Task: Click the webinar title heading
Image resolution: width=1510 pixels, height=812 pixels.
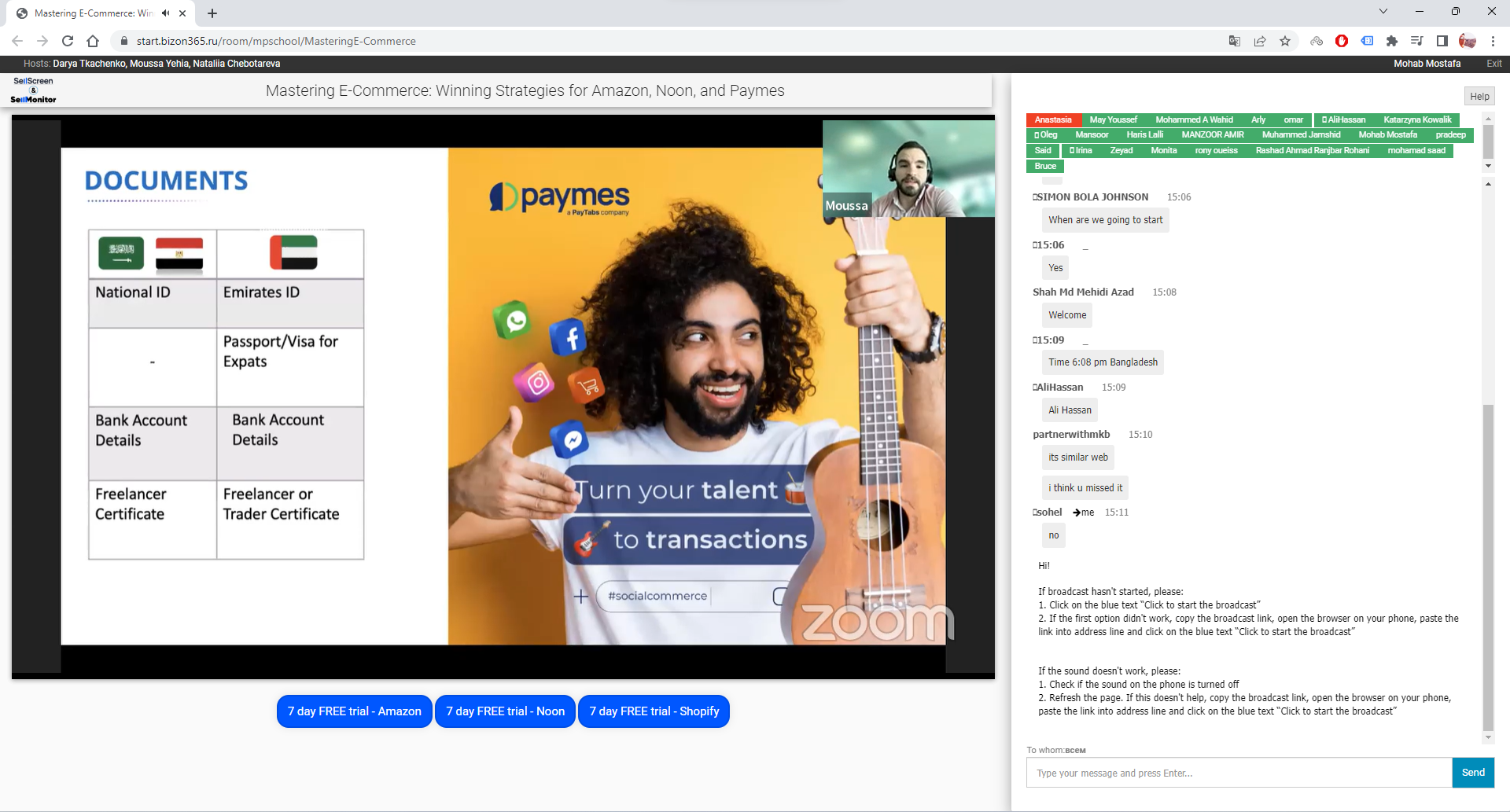Action: point(525,90)
